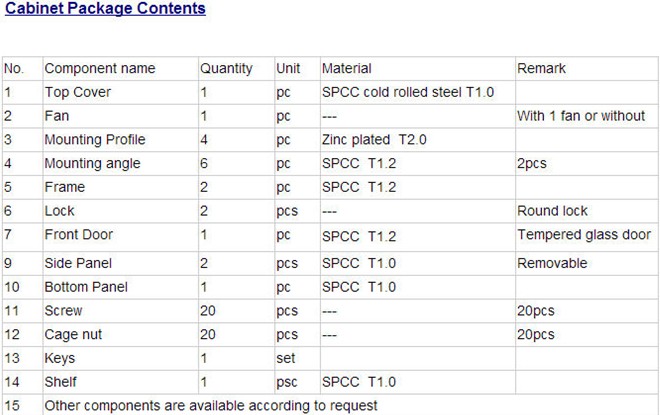Click the Fan component name cell
660x415 pixels.
(x=57, y=116)
